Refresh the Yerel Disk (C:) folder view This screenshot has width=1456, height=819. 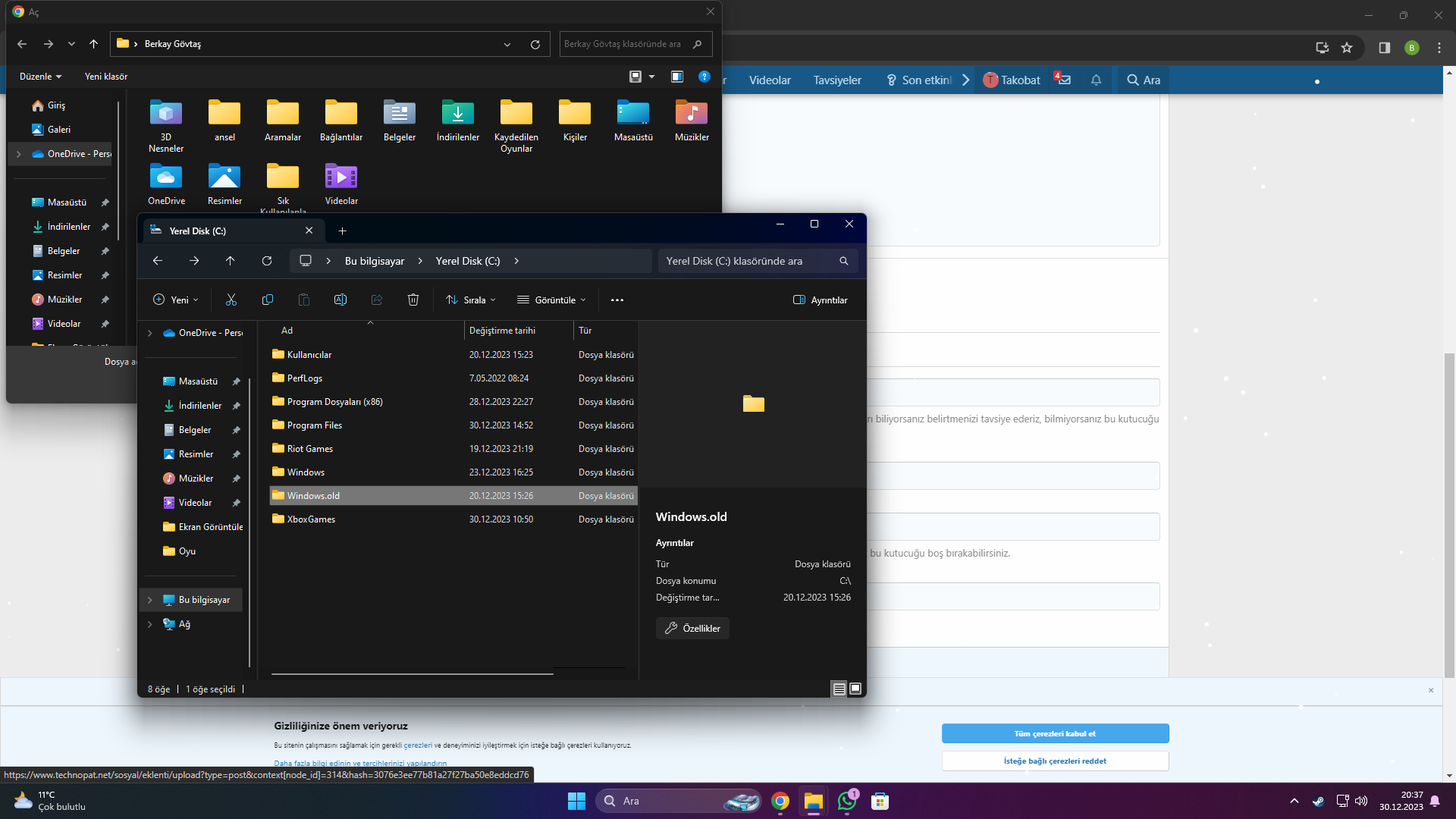pos(267,261)
